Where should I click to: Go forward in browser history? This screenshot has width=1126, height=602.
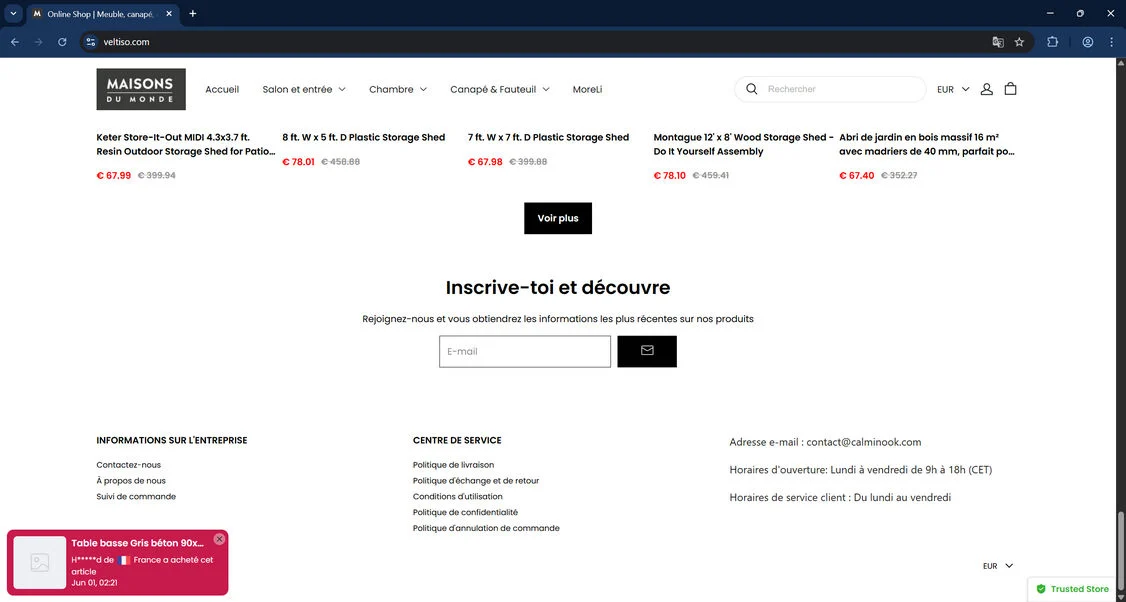39,42
